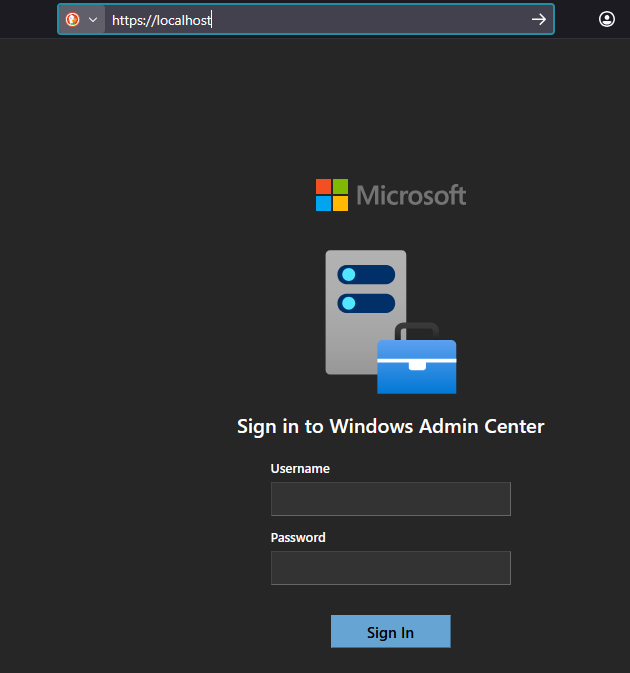Click the red square in Microsoft logo
Image resolution: width=630 pixels, height=673 pixels.
[324, 187]
